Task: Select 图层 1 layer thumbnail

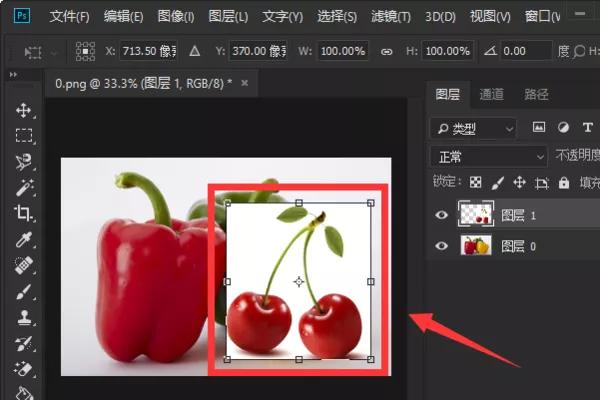Action: 476,214
